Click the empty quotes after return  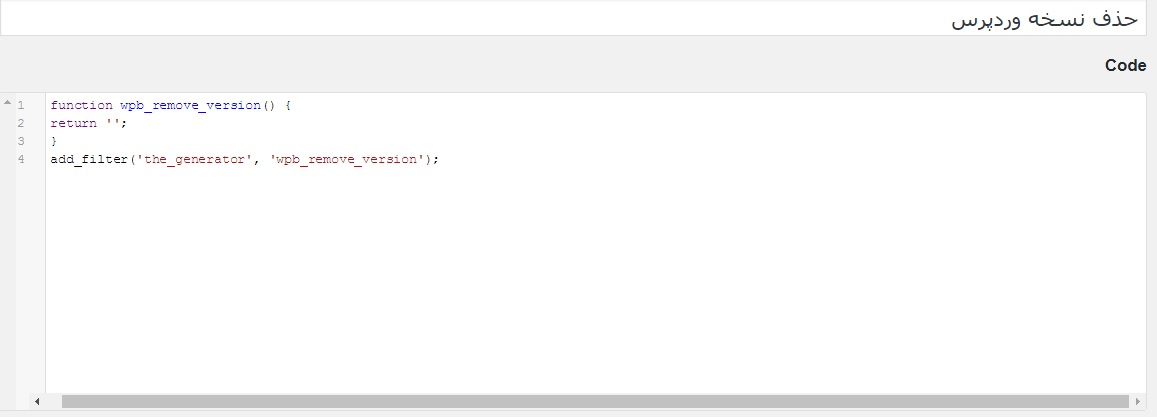tap(113, 123)
